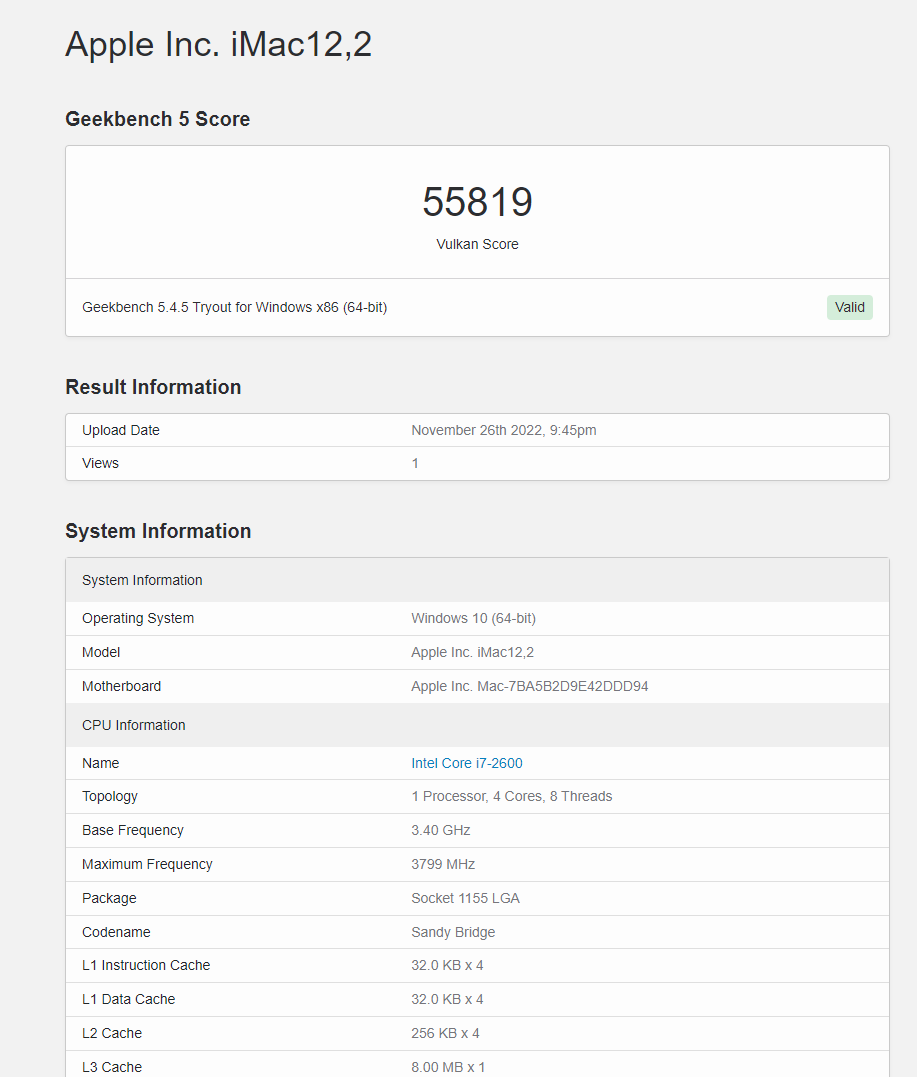Viewport: 917px width, 1077px height.
Task: Click the Operating System label
Action: pos(138,618)
